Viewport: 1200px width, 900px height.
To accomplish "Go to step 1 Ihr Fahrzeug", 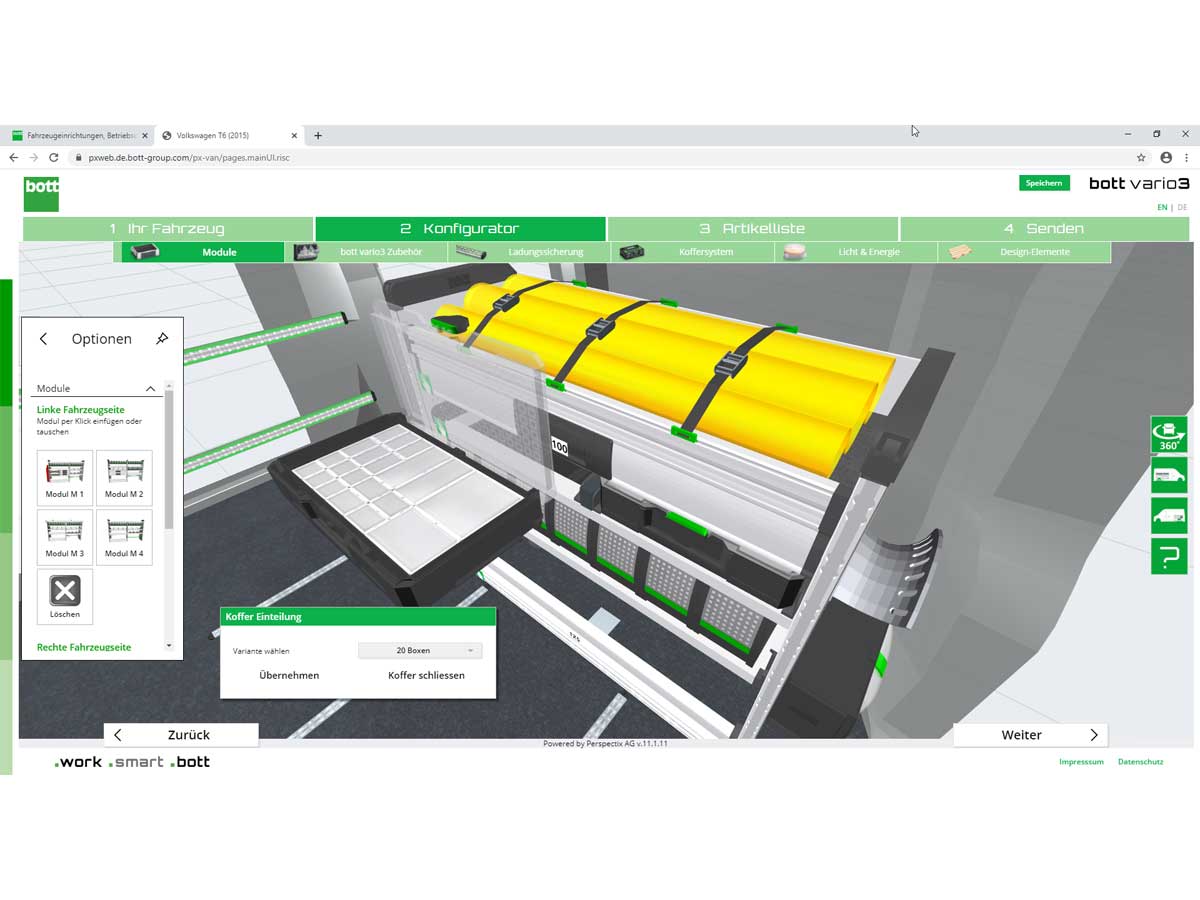I will click(x=167, y=229).
